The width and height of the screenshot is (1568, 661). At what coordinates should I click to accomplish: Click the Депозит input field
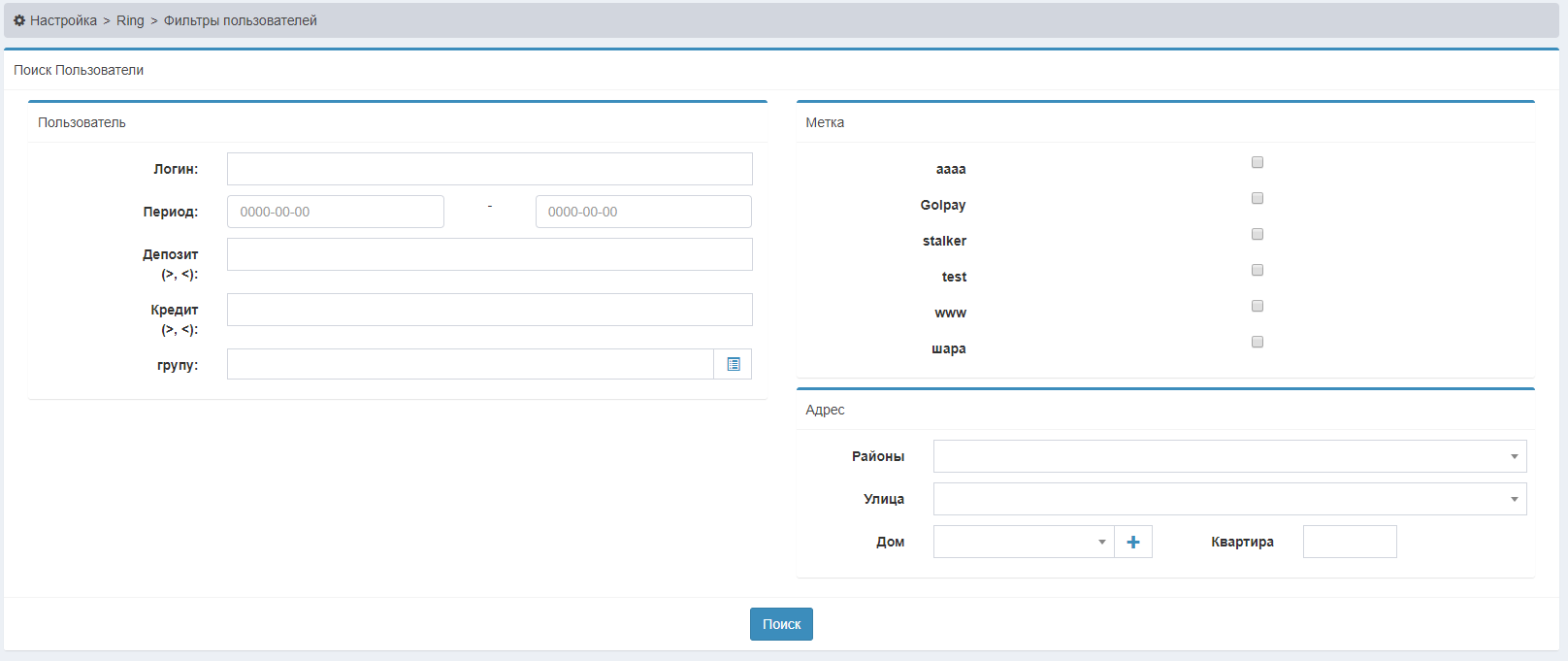point(489,254)
